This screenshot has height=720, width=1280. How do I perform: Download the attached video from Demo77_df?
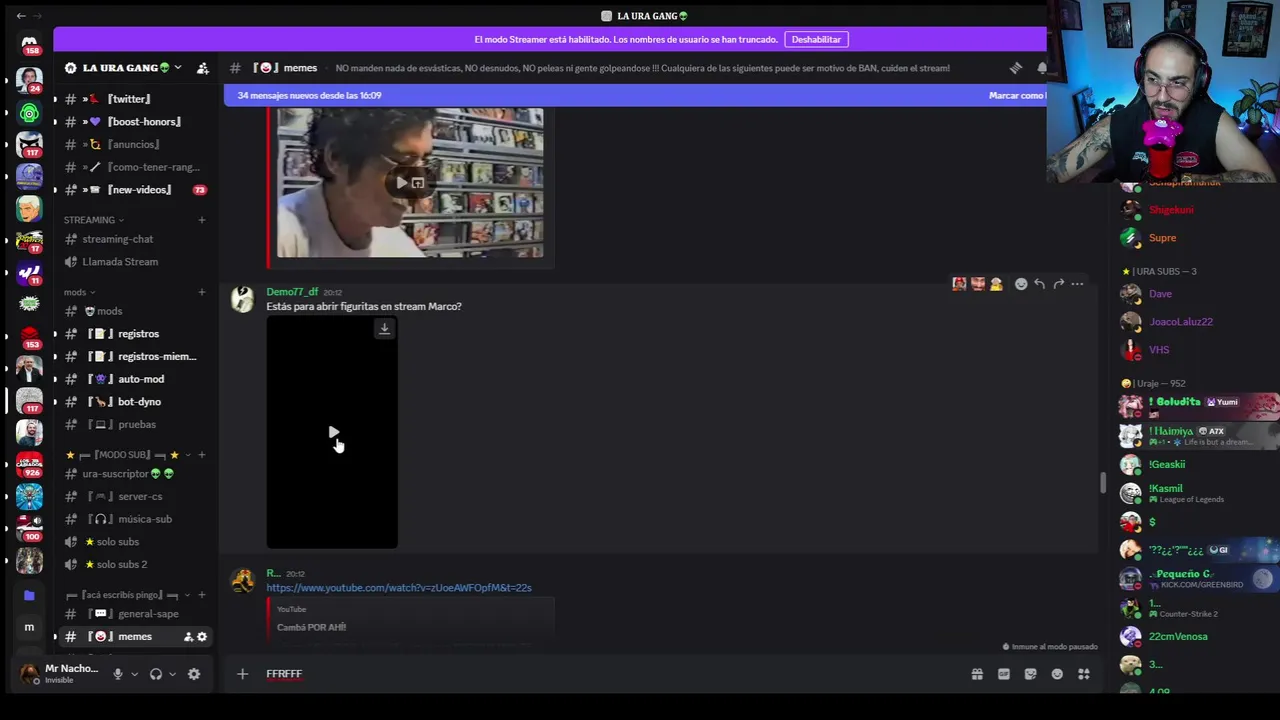pos(384,329)
